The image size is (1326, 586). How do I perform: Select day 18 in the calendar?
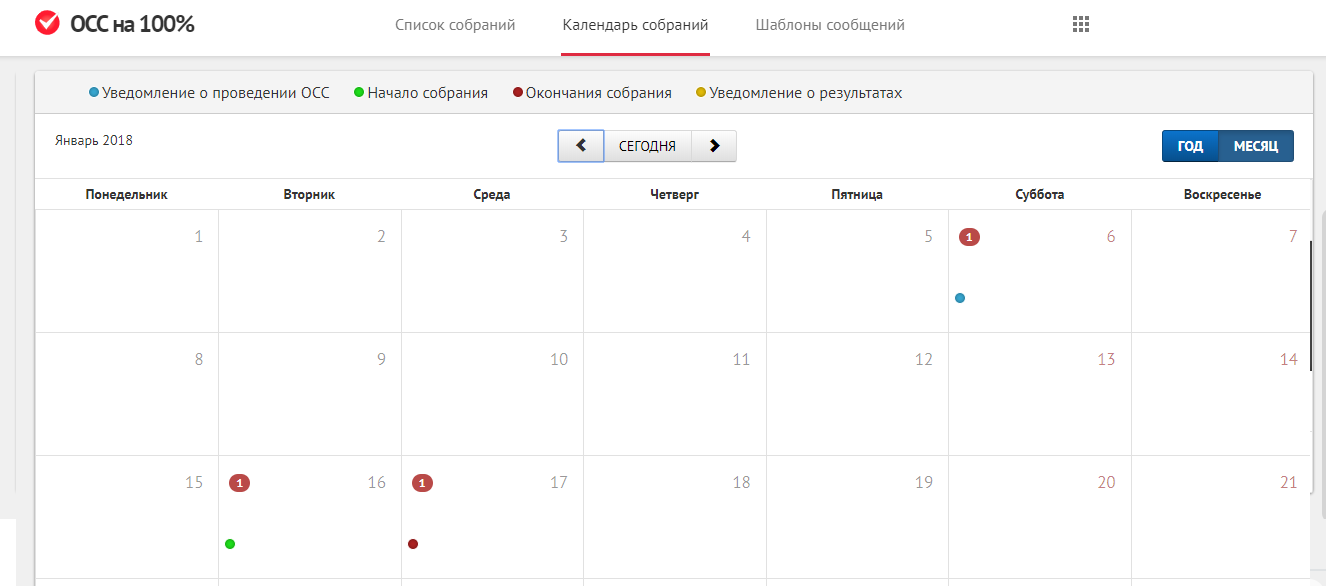(741, 483)
